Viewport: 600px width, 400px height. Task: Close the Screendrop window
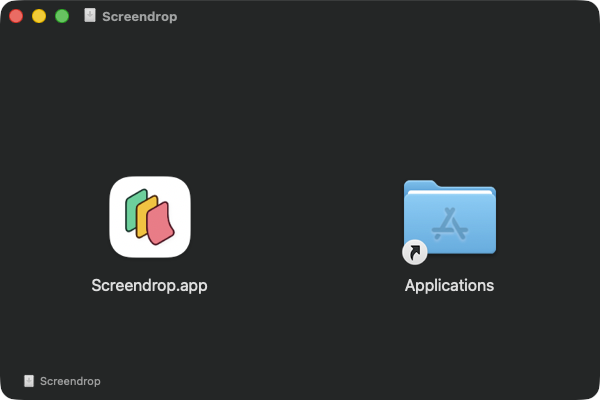pos(16,16)
